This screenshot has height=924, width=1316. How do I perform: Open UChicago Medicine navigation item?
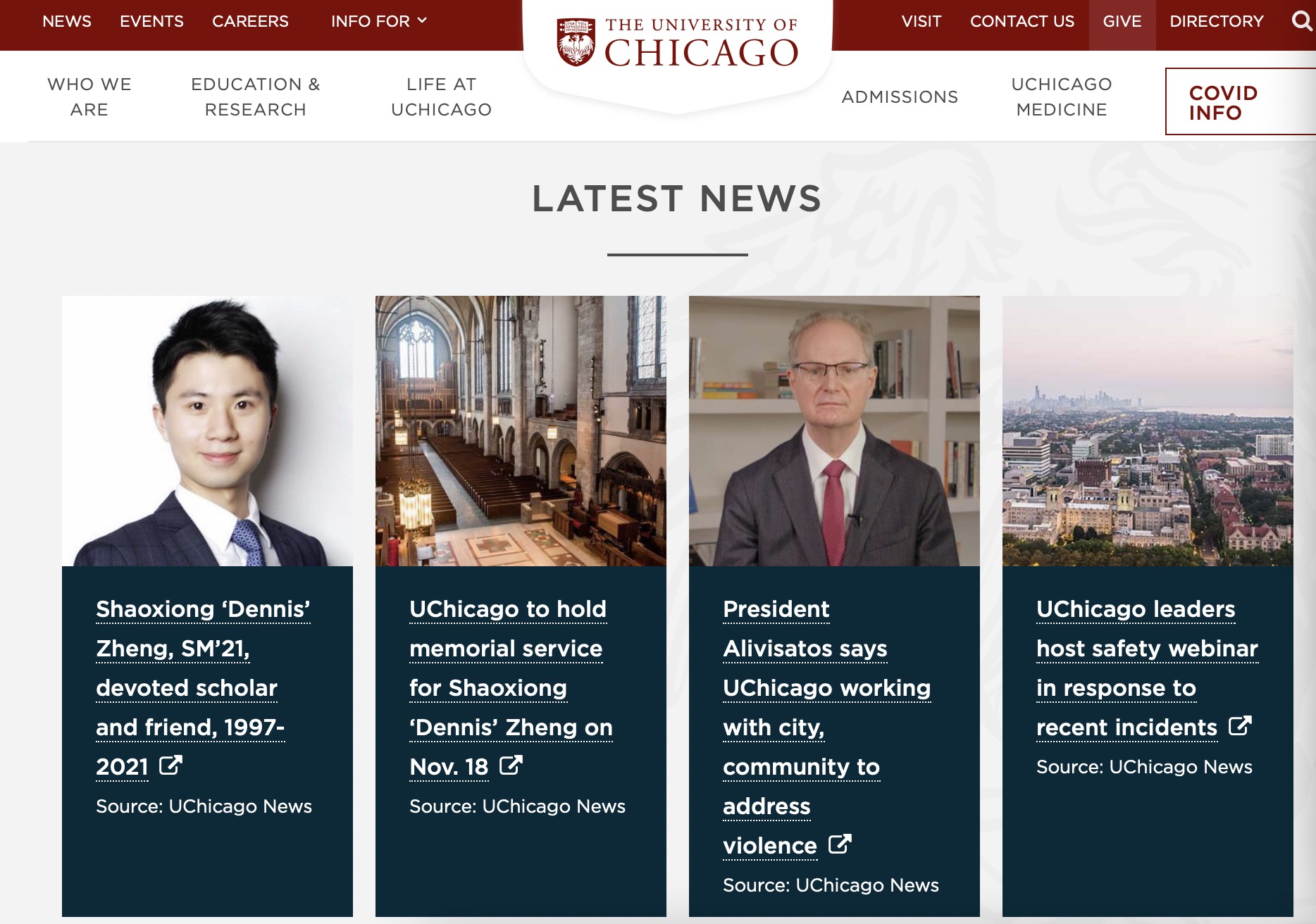click(1062, 97)
